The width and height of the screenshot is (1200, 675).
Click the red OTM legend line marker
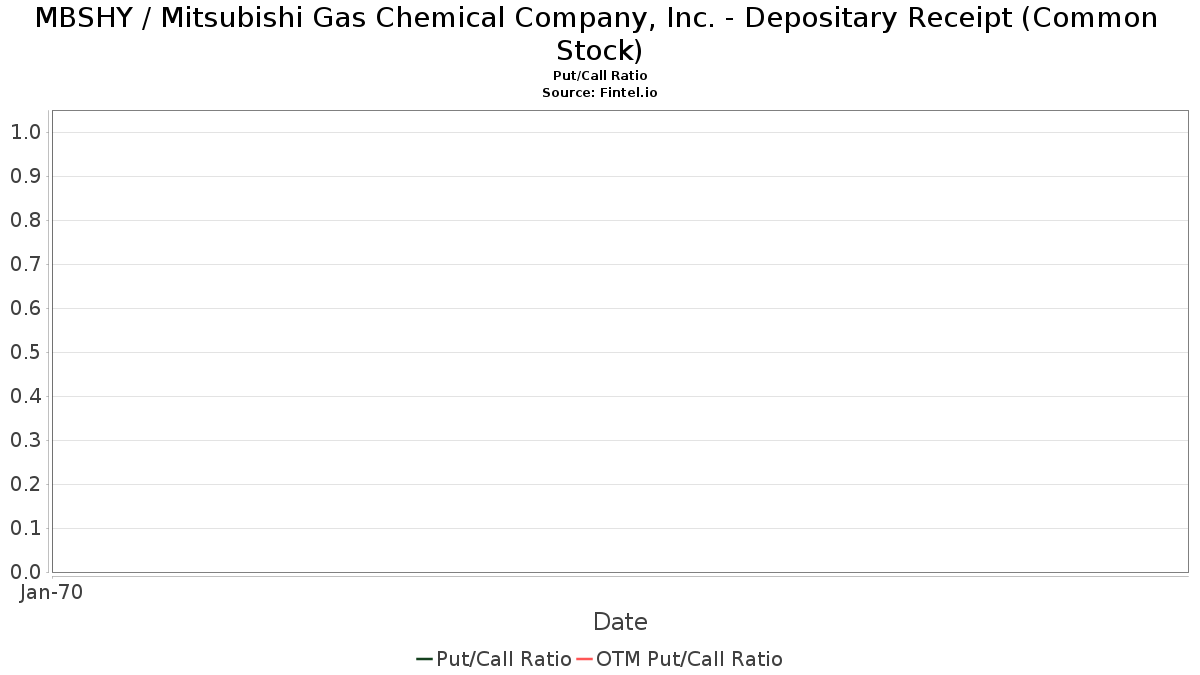[x=584, y=659]
